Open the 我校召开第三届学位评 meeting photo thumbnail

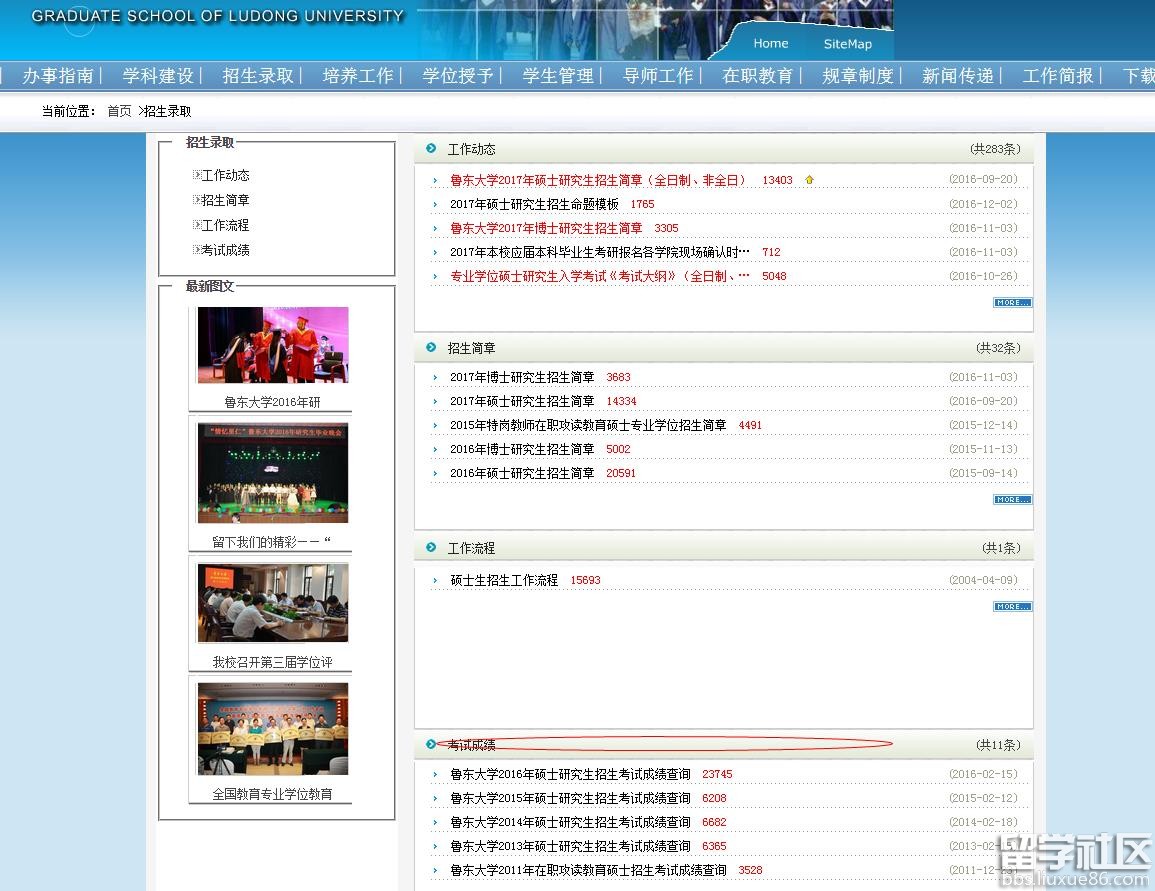point(273,602)
